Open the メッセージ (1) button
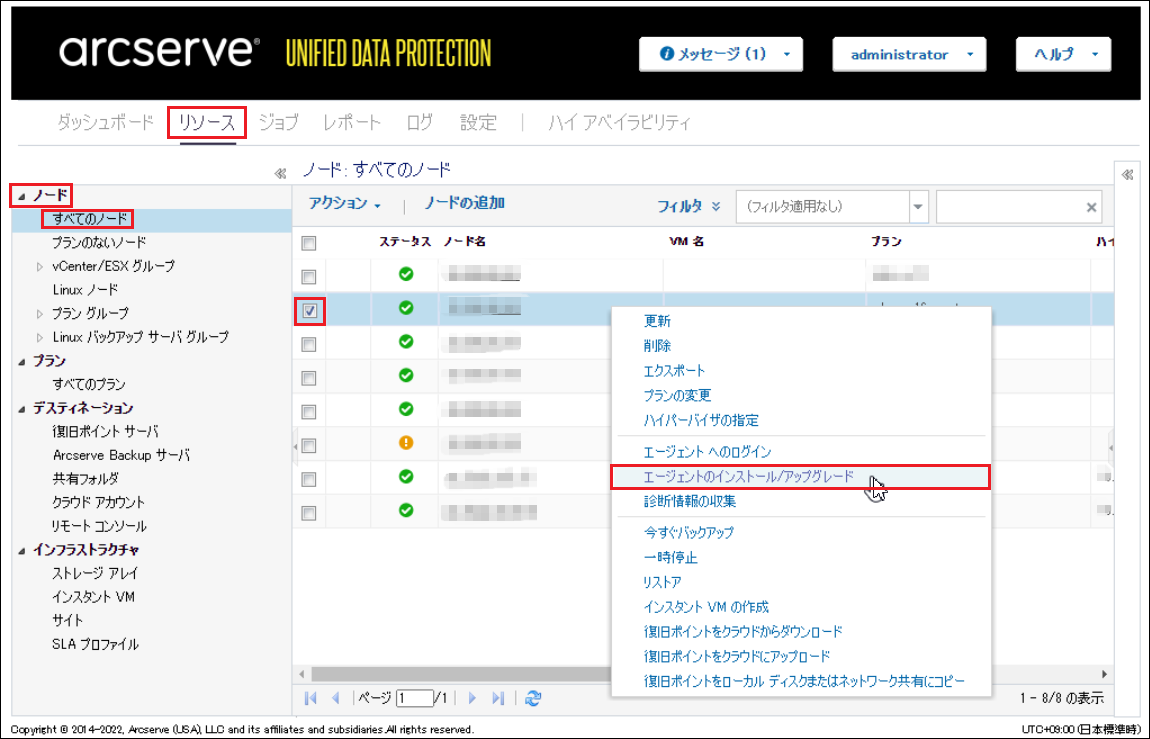Viewport: 1150px width, 739px height. (x=720, y=55)
